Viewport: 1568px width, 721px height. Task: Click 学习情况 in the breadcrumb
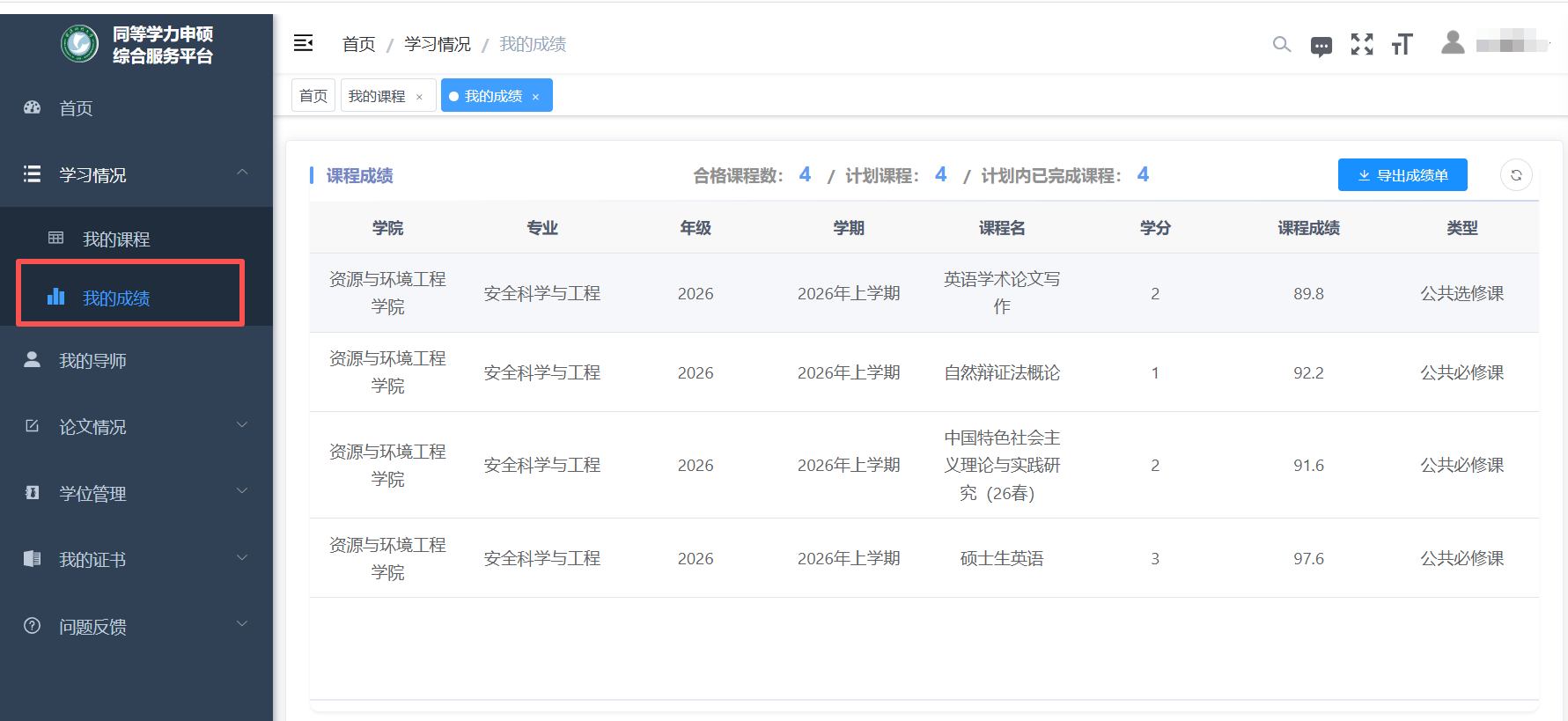point(438,44)
